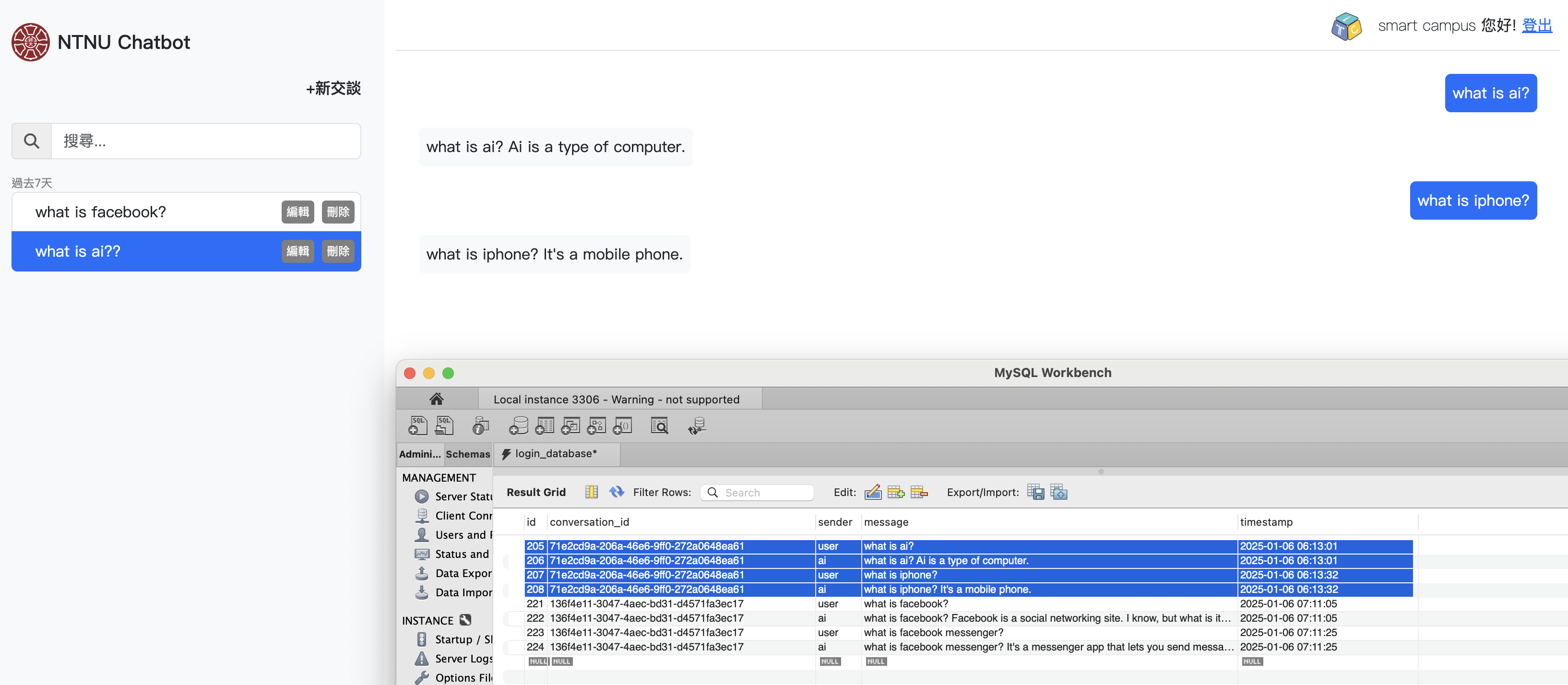The image size is (1568, 685).
Task: Click the Client Connections sidebar icon
Action: point(421,515)
